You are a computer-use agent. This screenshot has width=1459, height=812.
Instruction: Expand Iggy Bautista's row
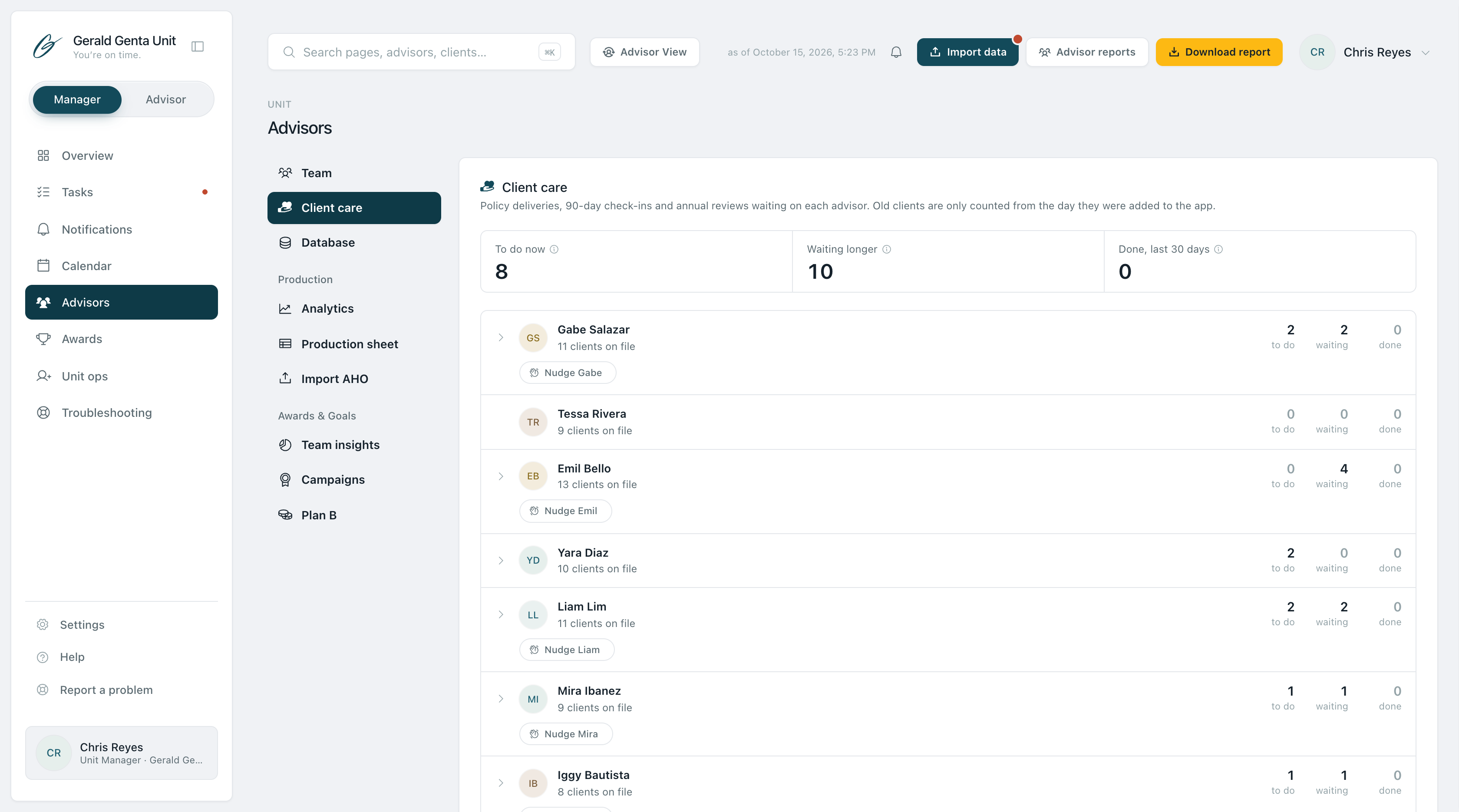501,783
